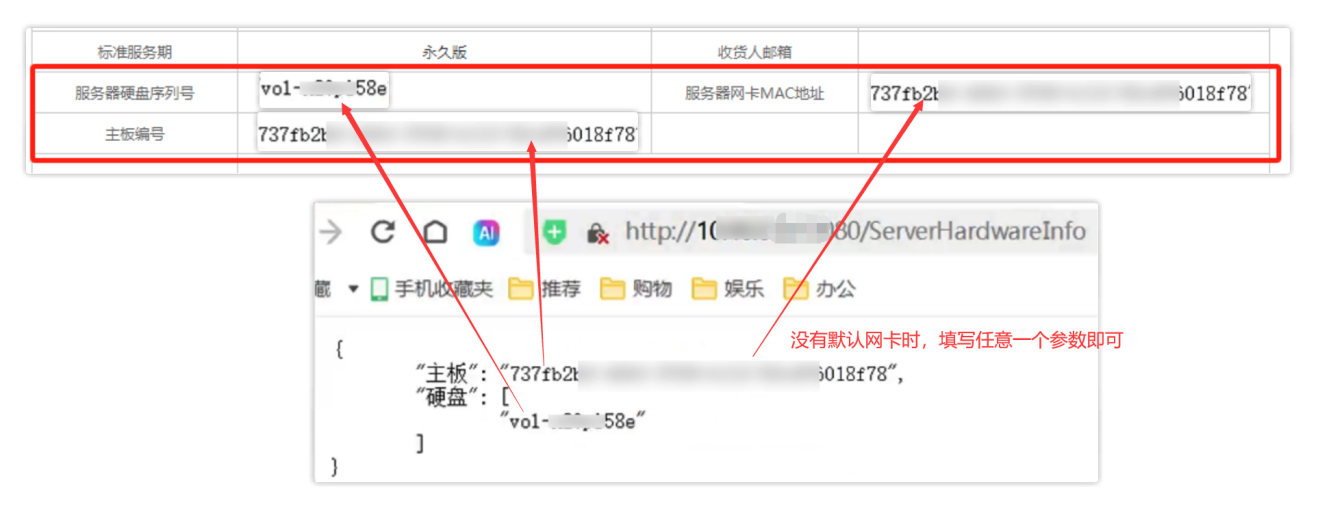
Task: Reload the page with the refresh icon
Action: point(382,232)
